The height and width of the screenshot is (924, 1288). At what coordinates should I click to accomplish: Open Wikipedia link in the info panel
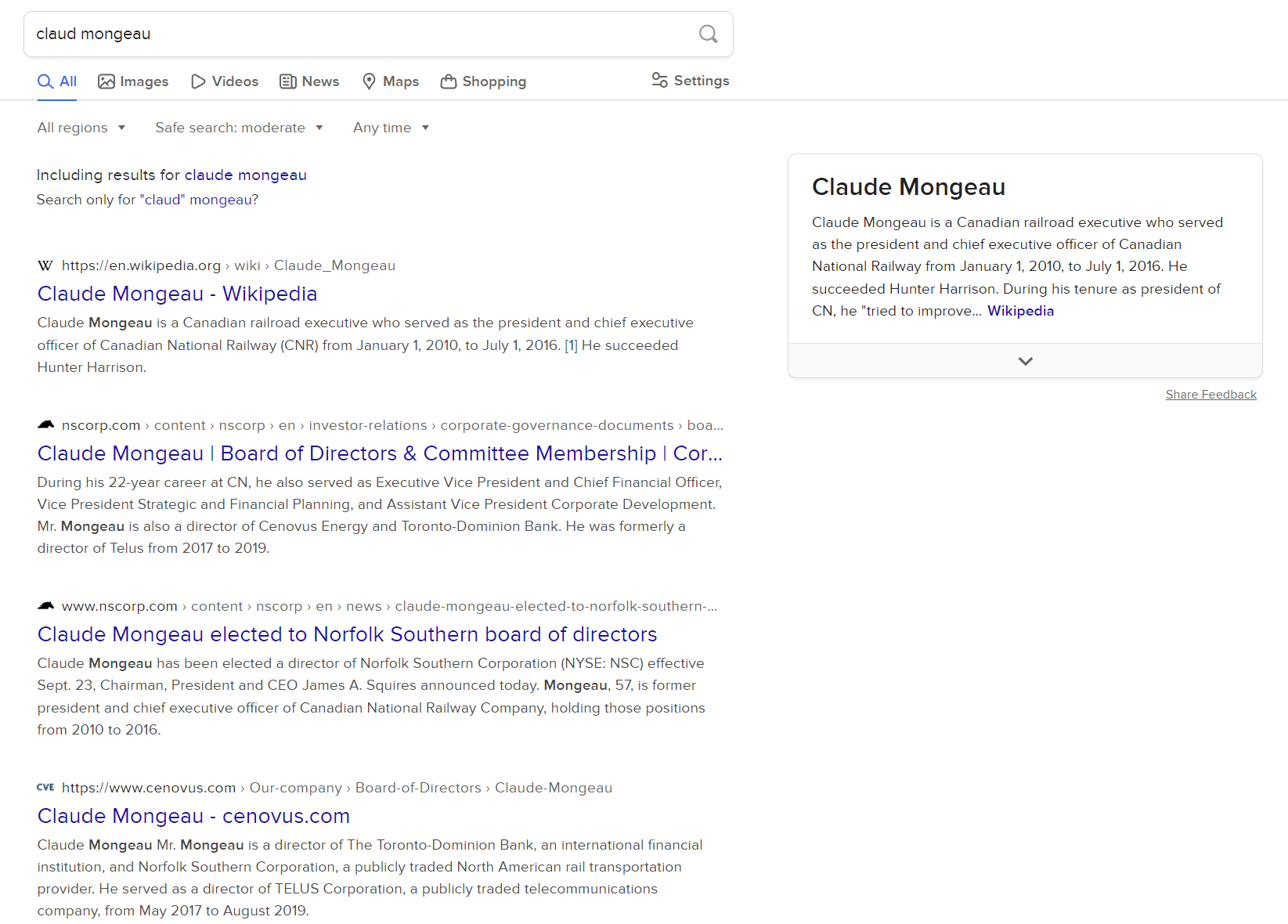point(1020,311)
